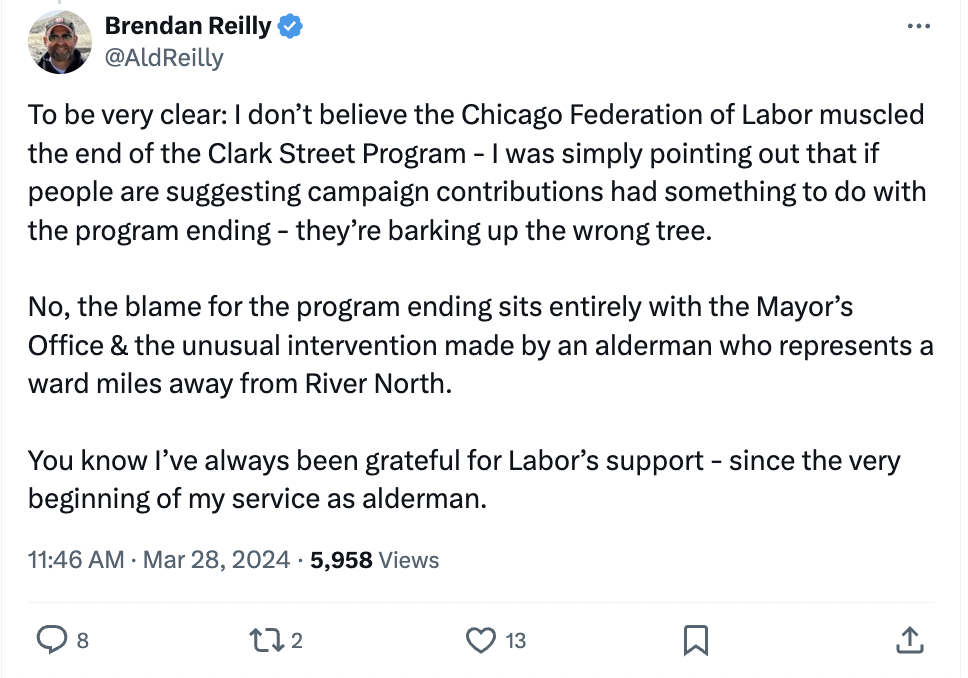Click the like count of 13
The height and width of the screenshot is (678, 968).
pyautogui.click(x=515, y=641)
